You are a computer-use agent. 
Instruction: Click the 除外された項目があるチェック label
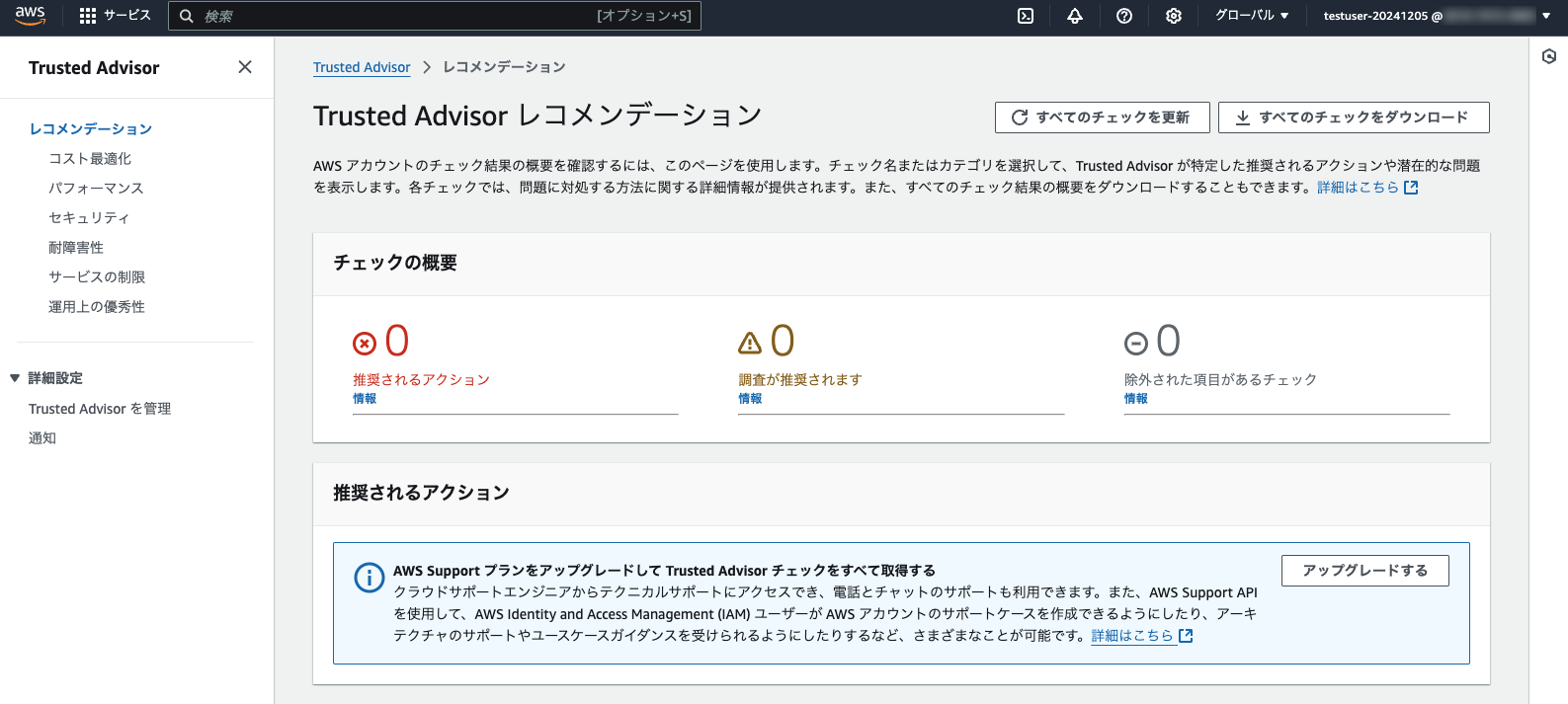click(1220, 380)
